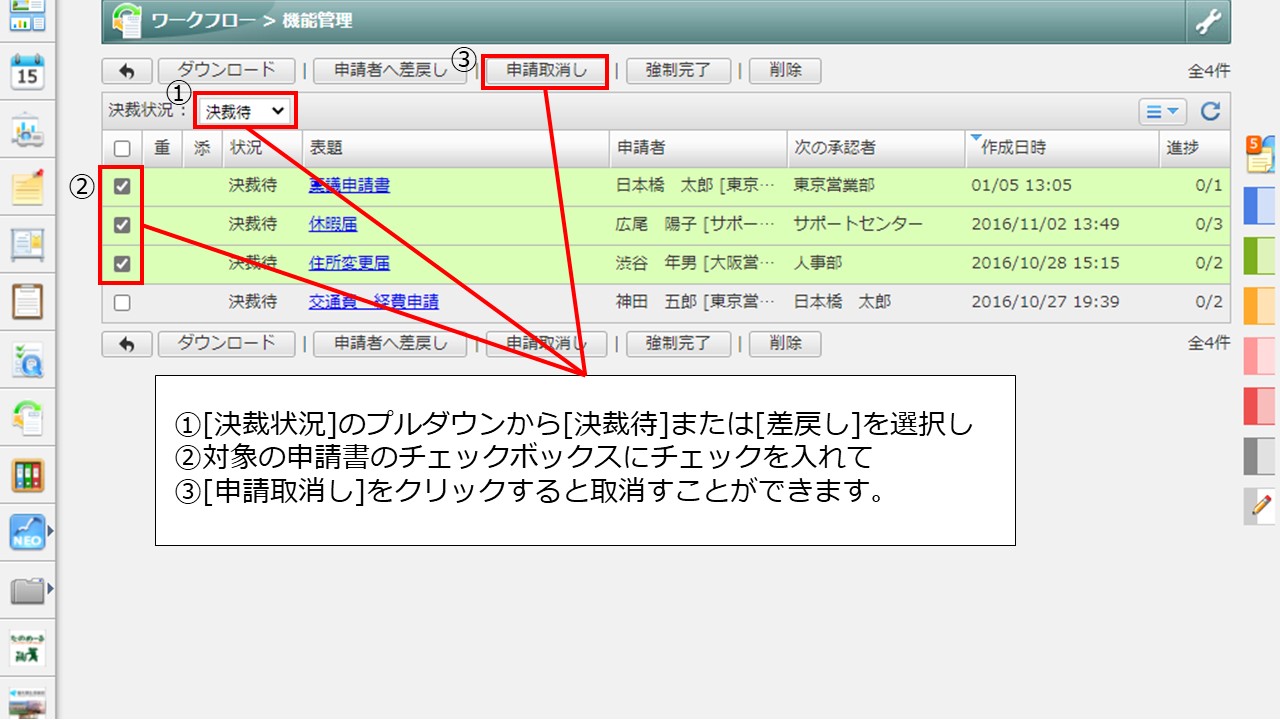The image size is (1280, 720).
Task: Click the サポートセンター approver cell
Action: click(x=858, y=225)
